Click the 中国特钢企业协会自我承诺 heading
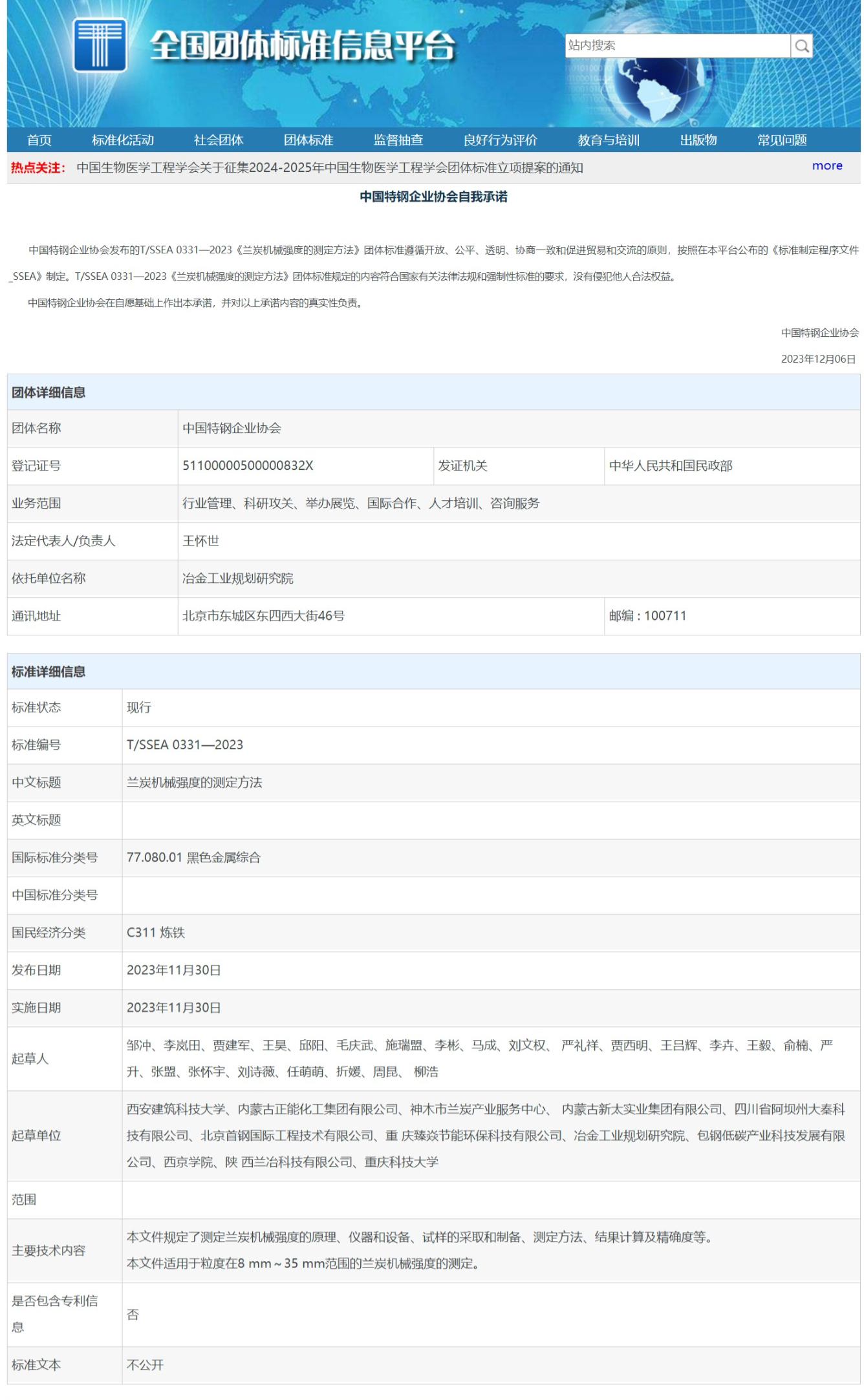This screenshot has width=864, height=1400. click(433, 196)
